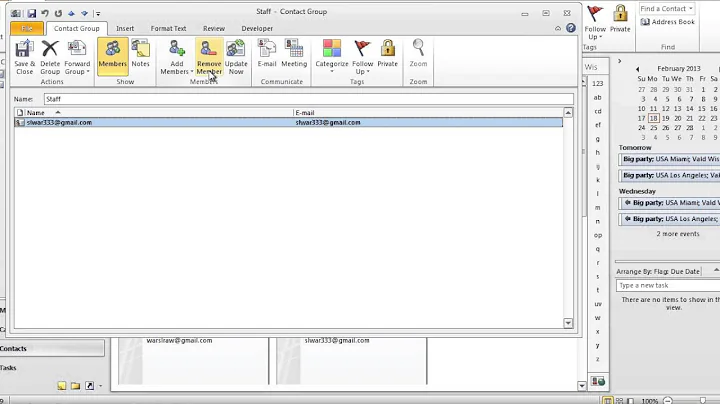Click Type a new task field
This screenshot has width=720, height=404.
point(668,286)
